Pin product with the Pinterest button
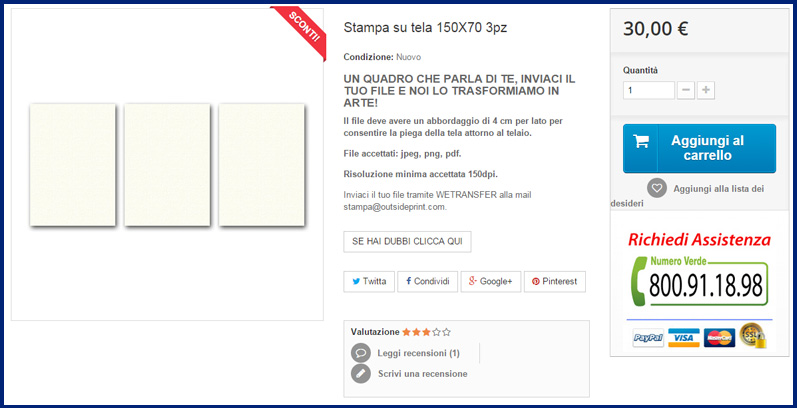797x408 pixels. tap(555, 281)
